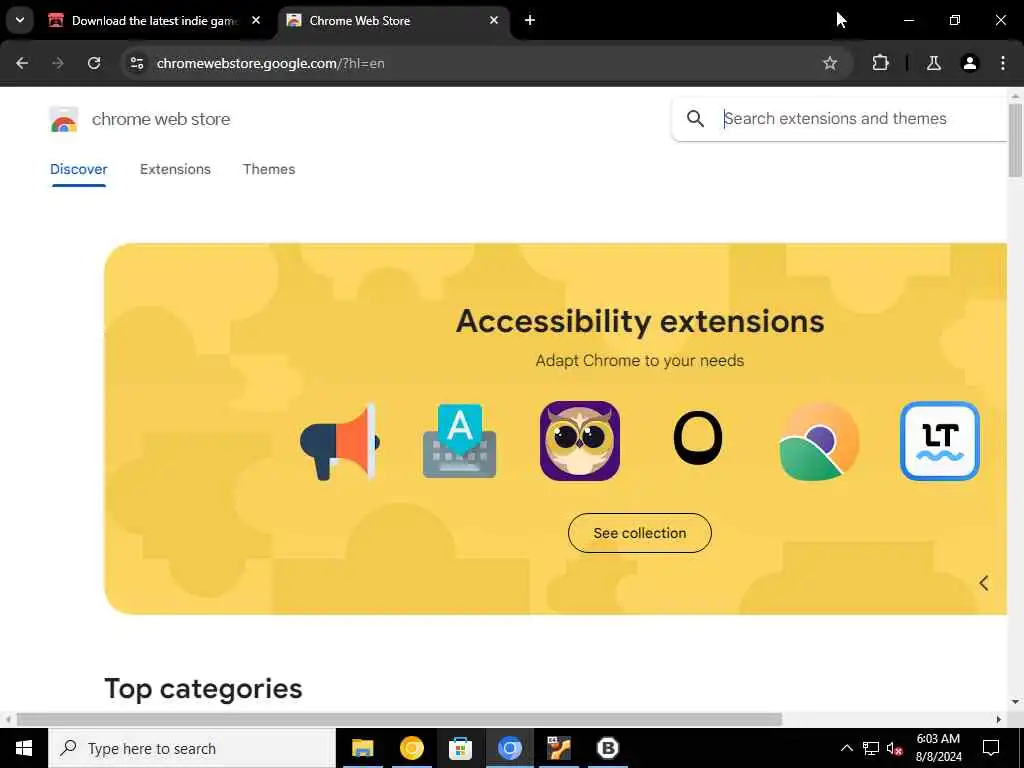The height and width of the screenshot is (768, 1024).
Task: Click the Adapt Chrome to your needs text
Action: 640,360
